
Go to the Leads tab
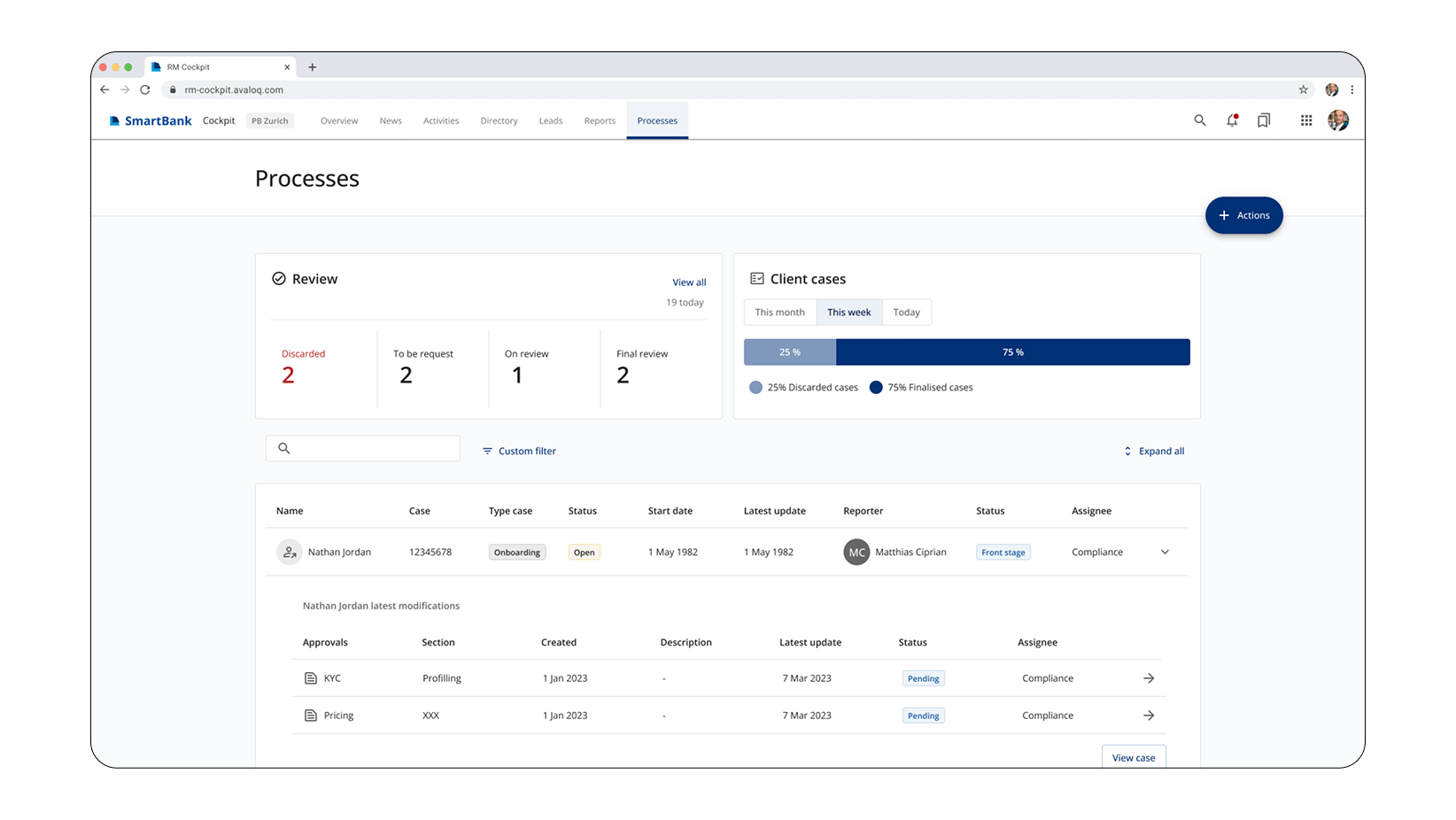551,120
